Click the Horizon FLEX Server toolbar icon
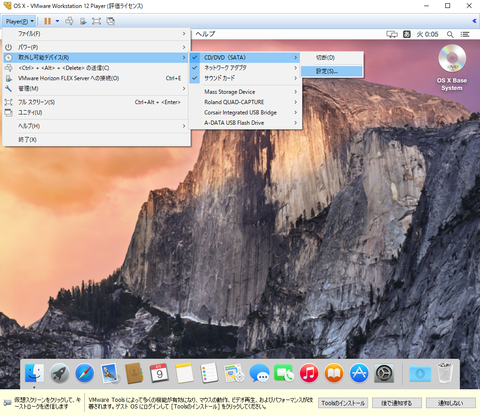The width and height of the screenshot is (480, 416). tap(83, 21)
